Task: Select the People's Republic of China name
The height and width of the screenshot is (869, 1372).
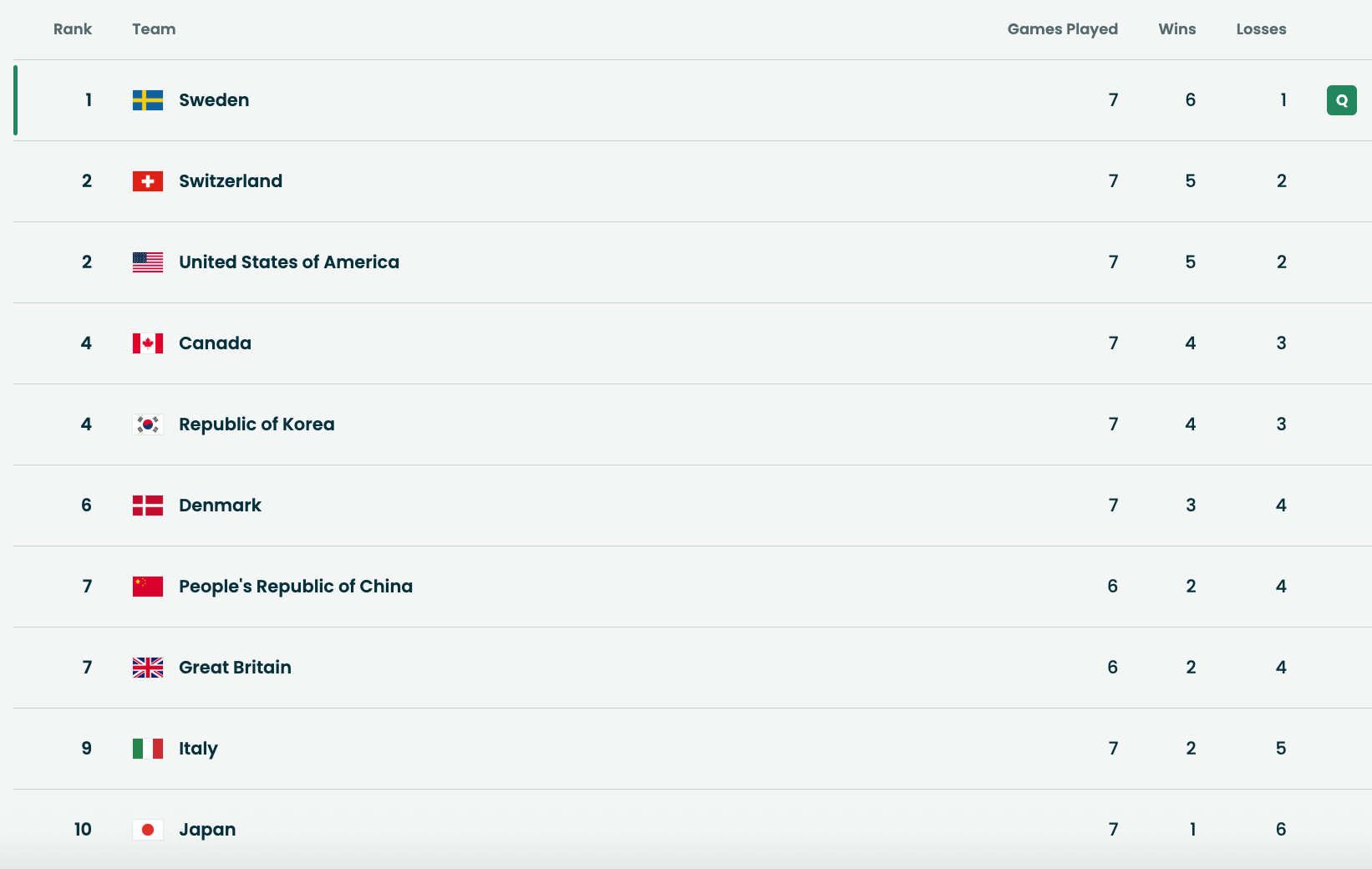Action: tap(296, 587)
